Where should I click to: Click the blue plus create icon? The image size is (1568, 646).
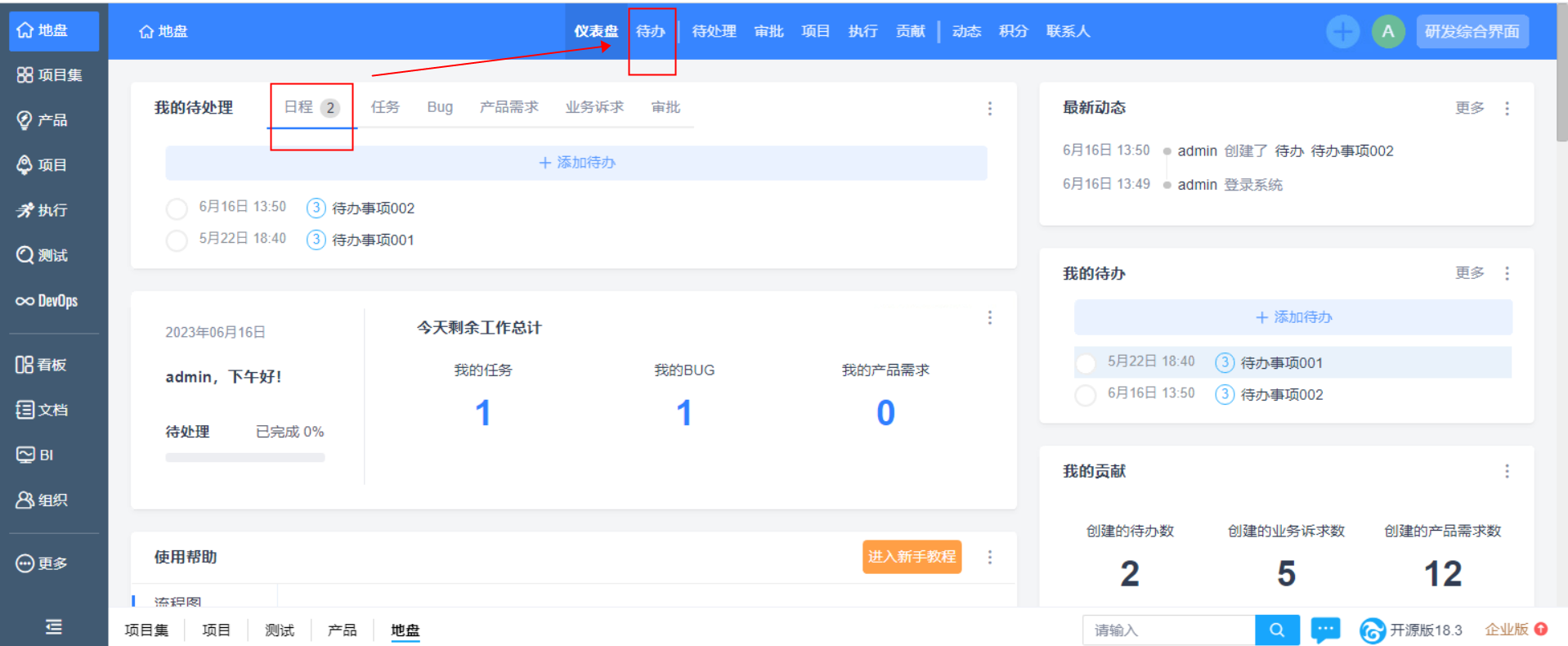tap(1342, 32)
